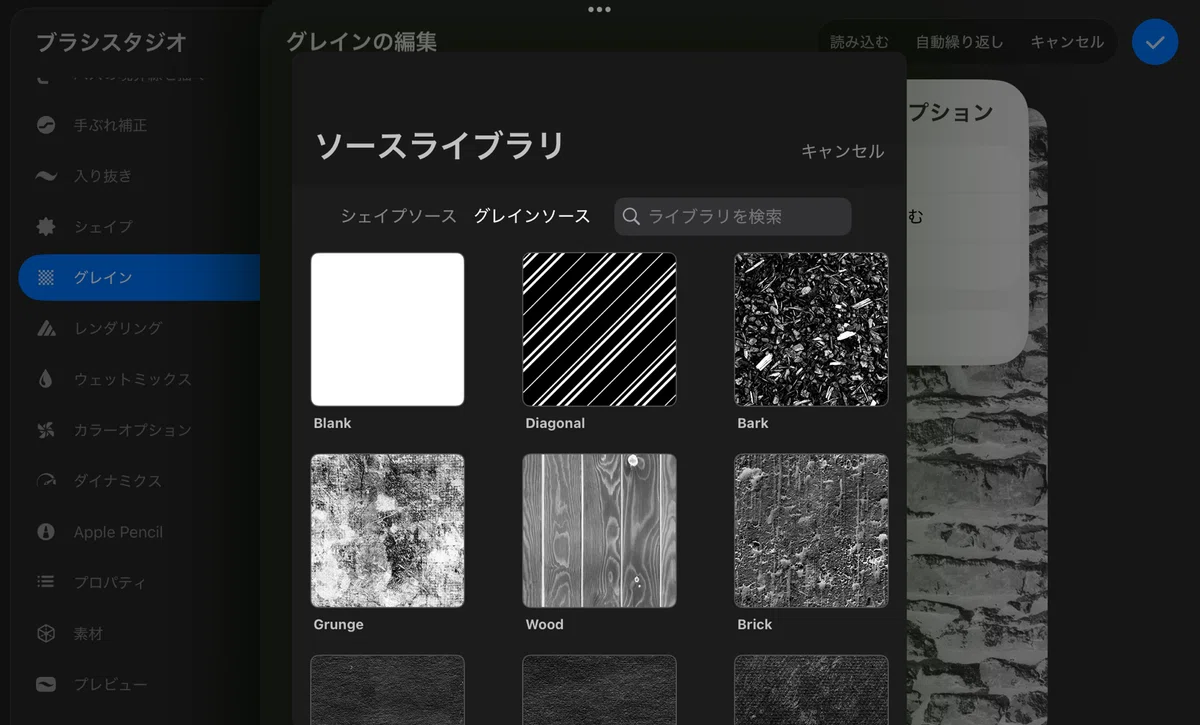Open the Preview (プレビュー) icon

click(x=46, y=684)
